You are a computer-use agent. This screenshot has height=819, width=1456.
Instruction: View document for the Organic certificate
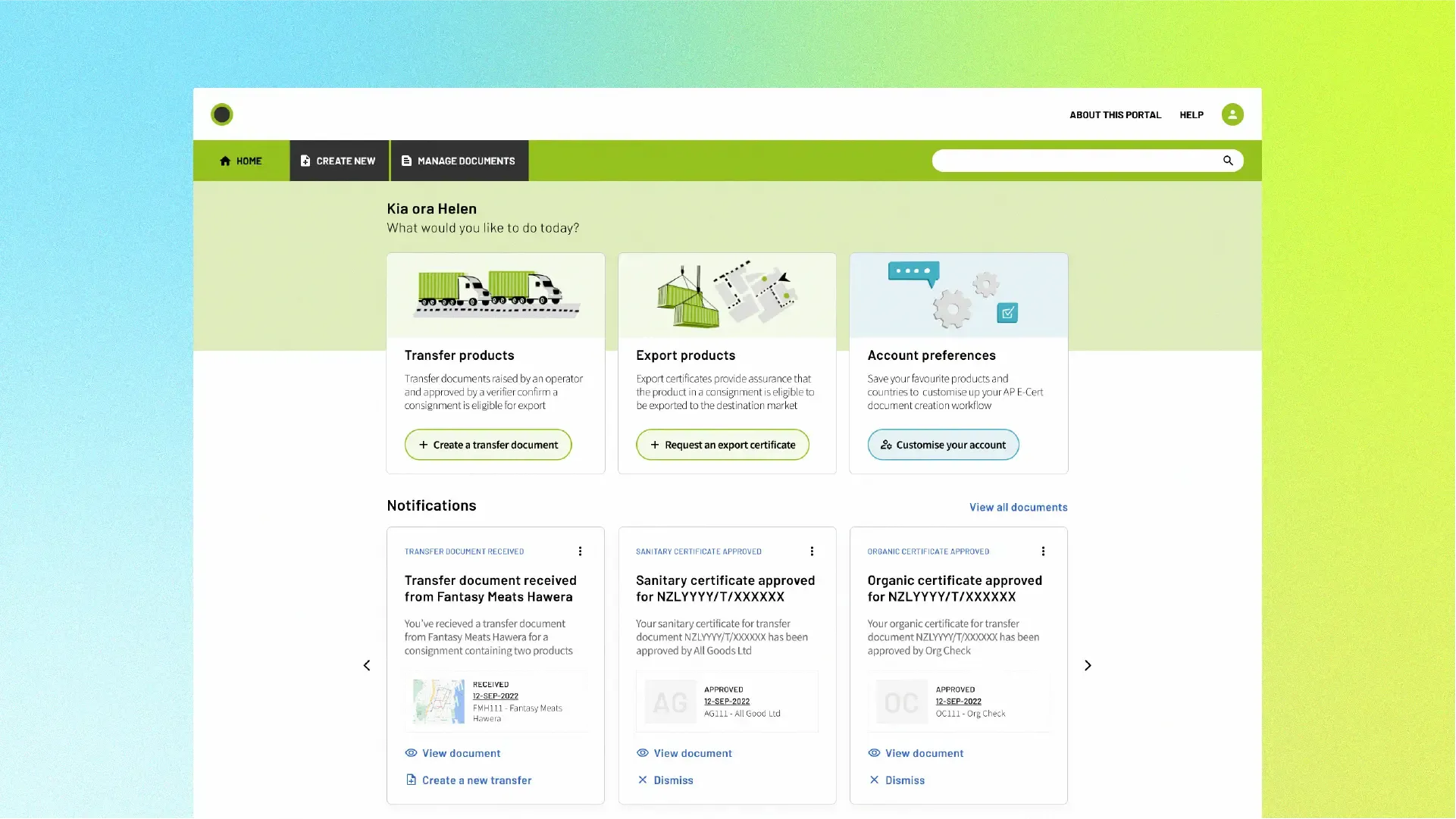916,753
